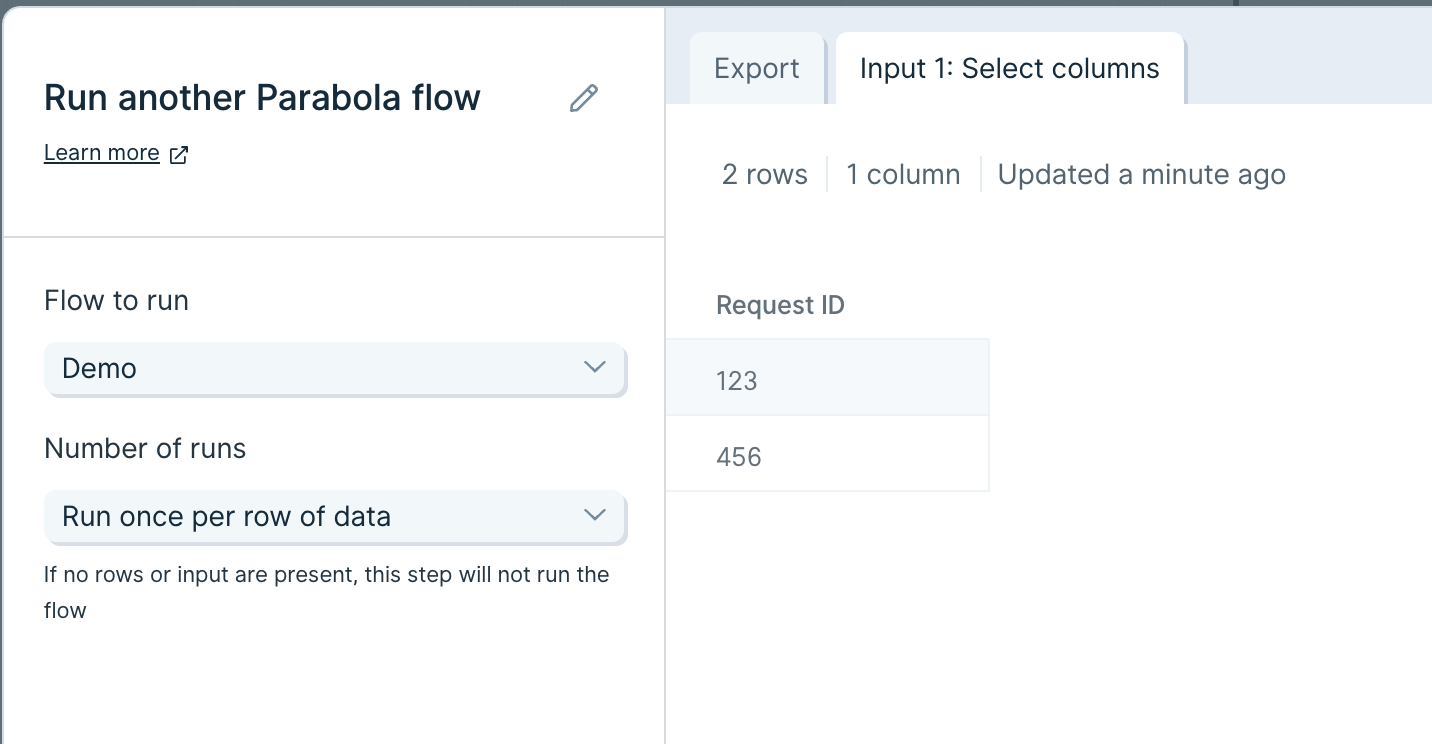Image resolution: width=1432 pixels, height=744 pixels.
Task: Select the table cell containing 456
Action: 827,456
